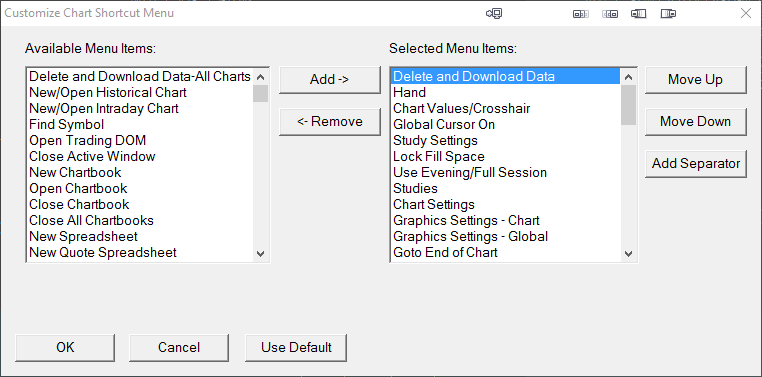The width and height of the screenshot is (762, 377).
Task: Click the <- Remove button
Action: 329,121
